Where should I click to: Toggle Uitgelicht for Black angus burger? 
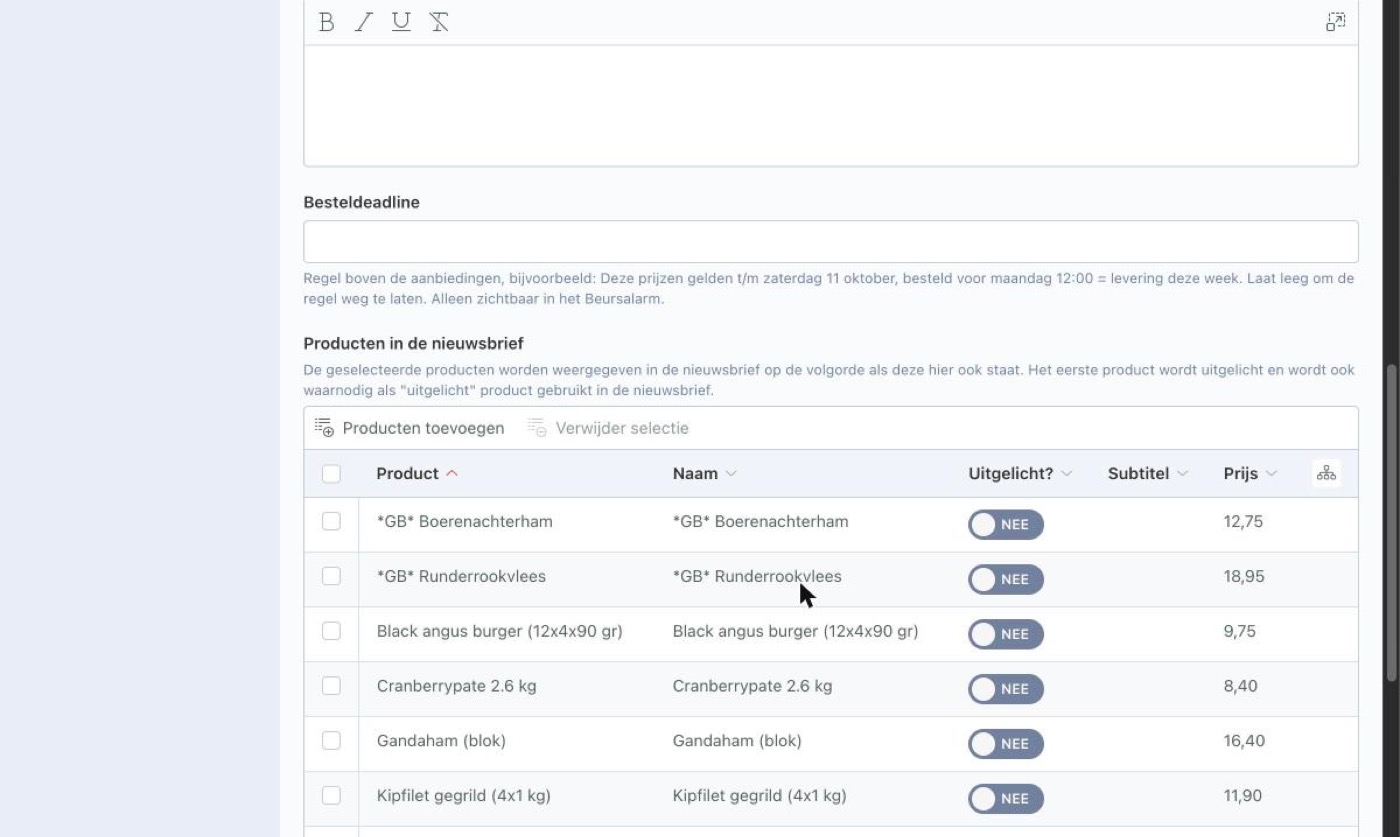point(1005,634)
